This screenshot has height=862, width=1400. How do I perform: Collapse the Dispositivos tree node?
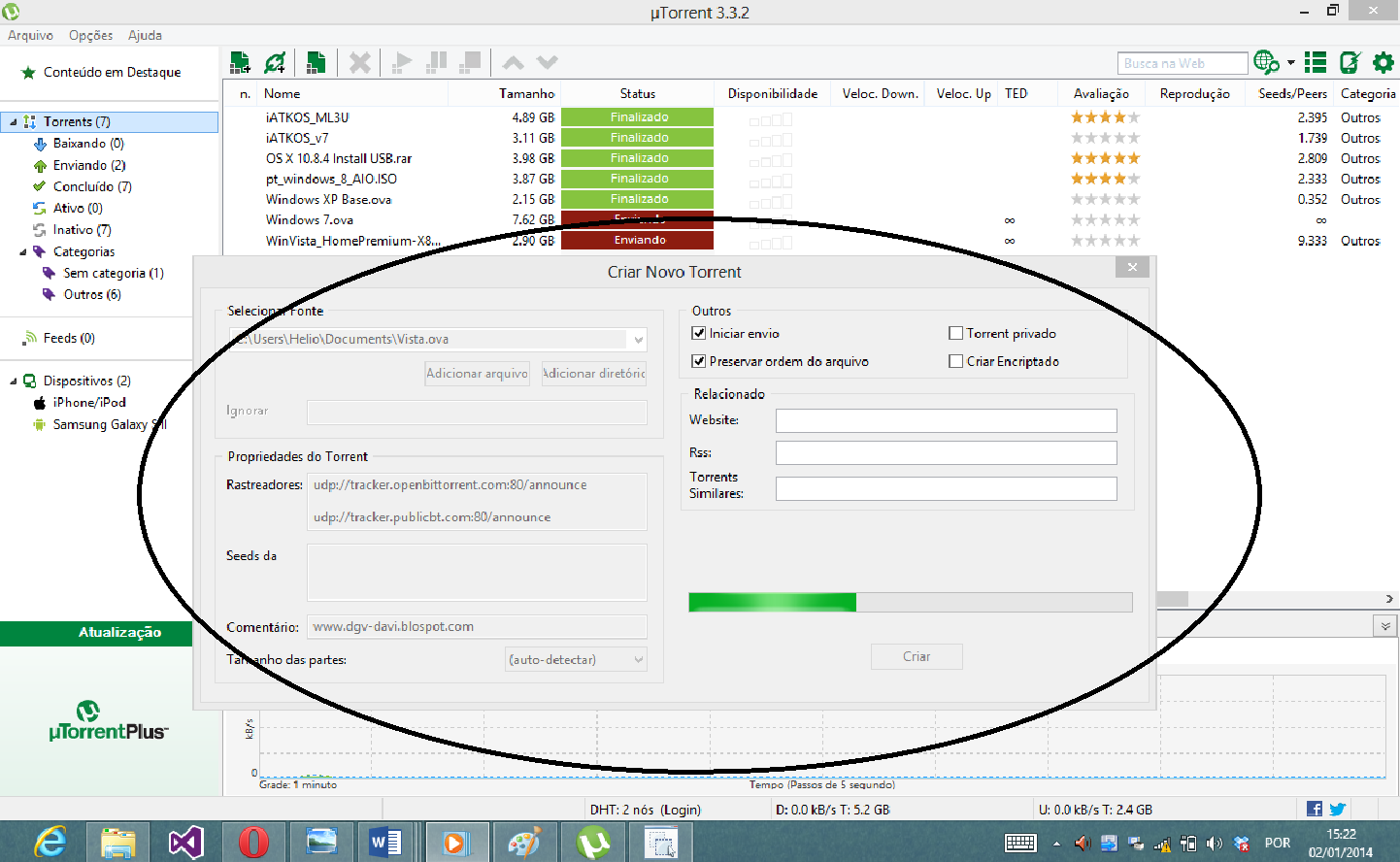13,381
